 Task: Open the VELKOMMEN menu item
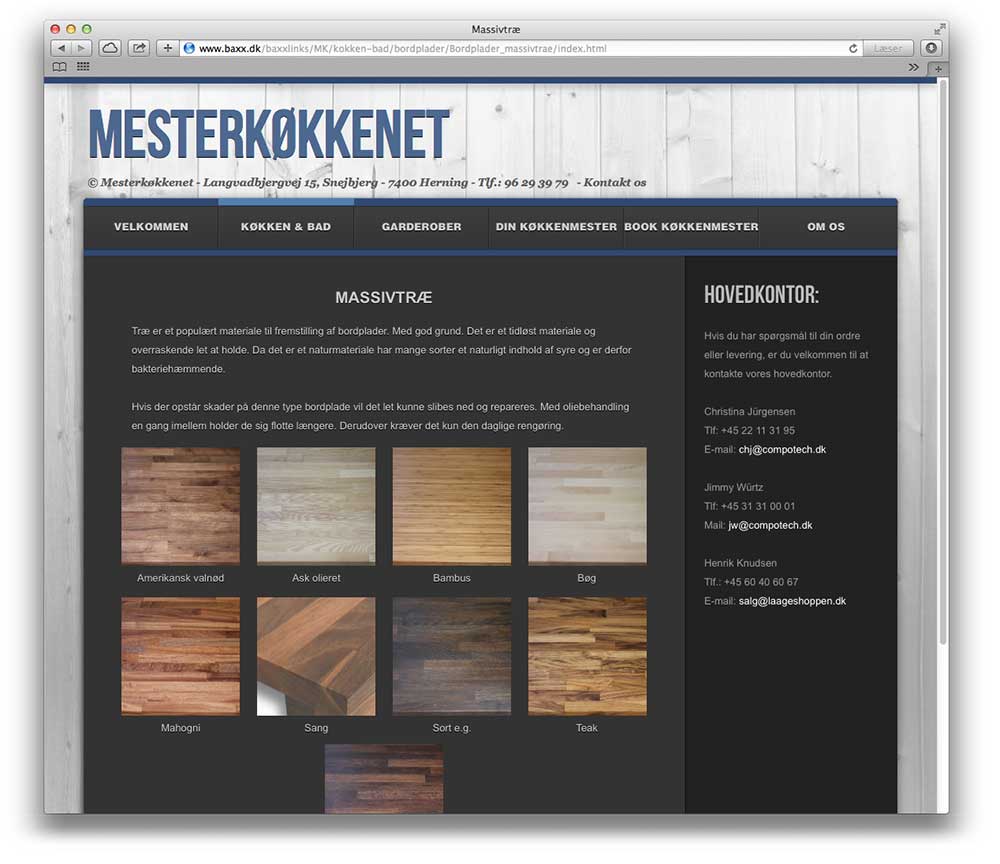[x=151, y=227]
